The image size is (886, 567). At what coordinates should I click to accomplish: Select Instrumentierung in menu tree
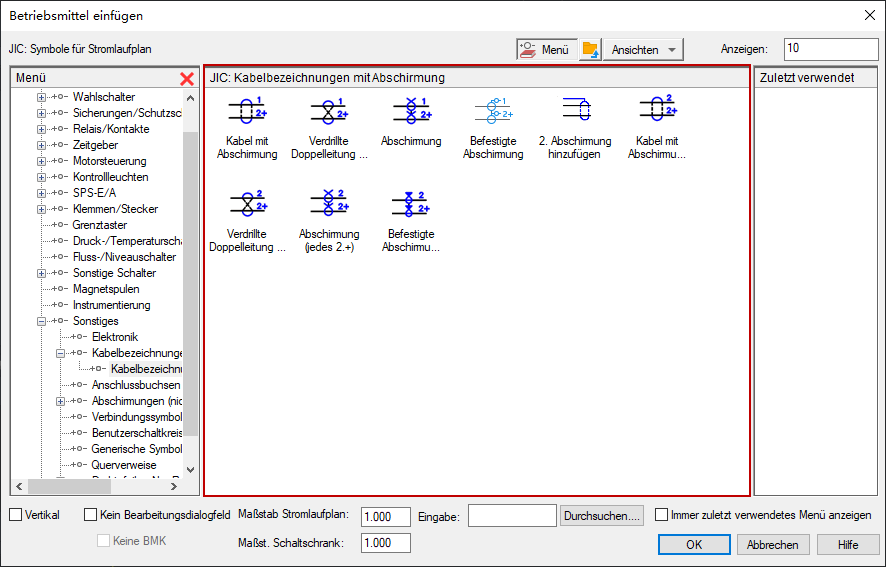click(x=111, y=305)
